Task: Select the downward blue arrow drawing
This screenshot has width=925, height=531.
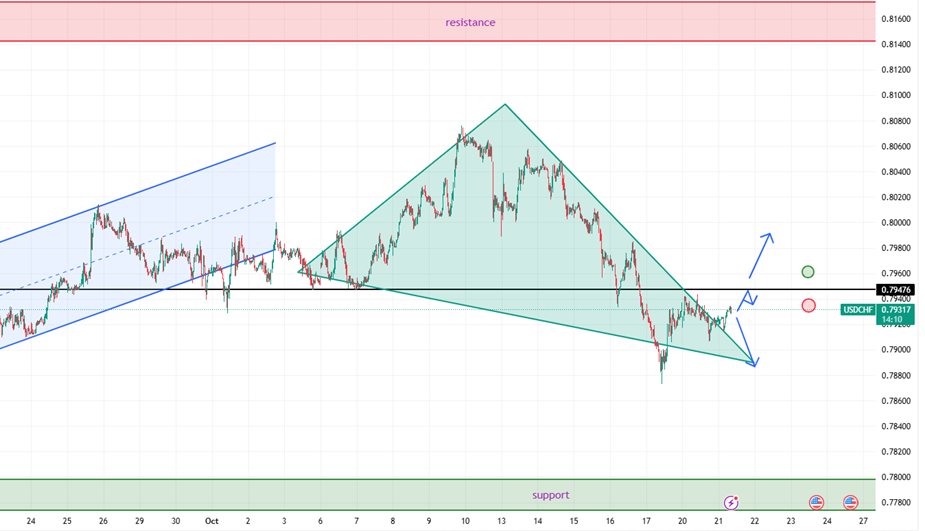Action: pos(745,342)
